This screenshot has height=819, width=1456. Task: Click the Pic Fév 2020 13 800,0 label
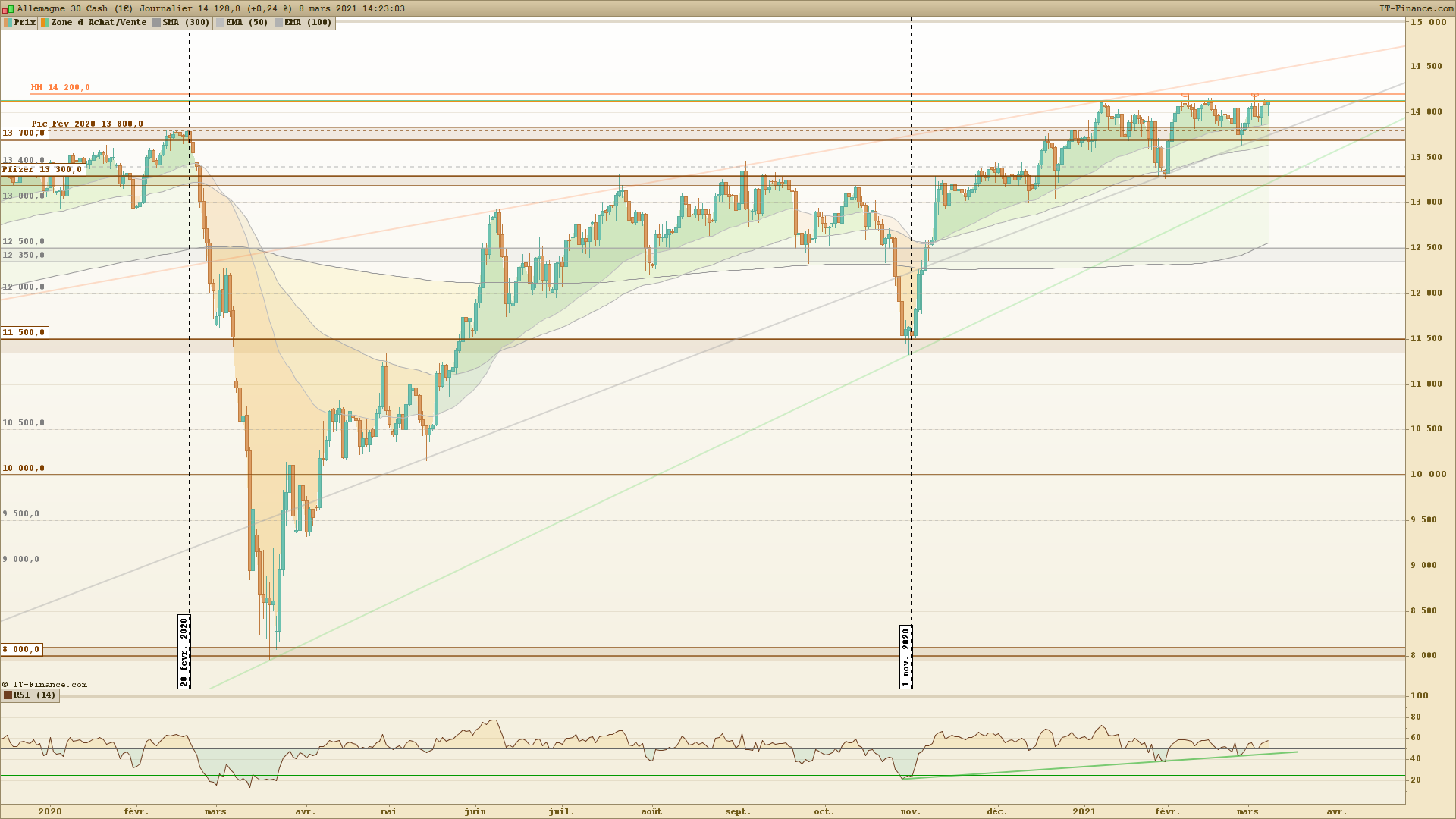(87, 124)
